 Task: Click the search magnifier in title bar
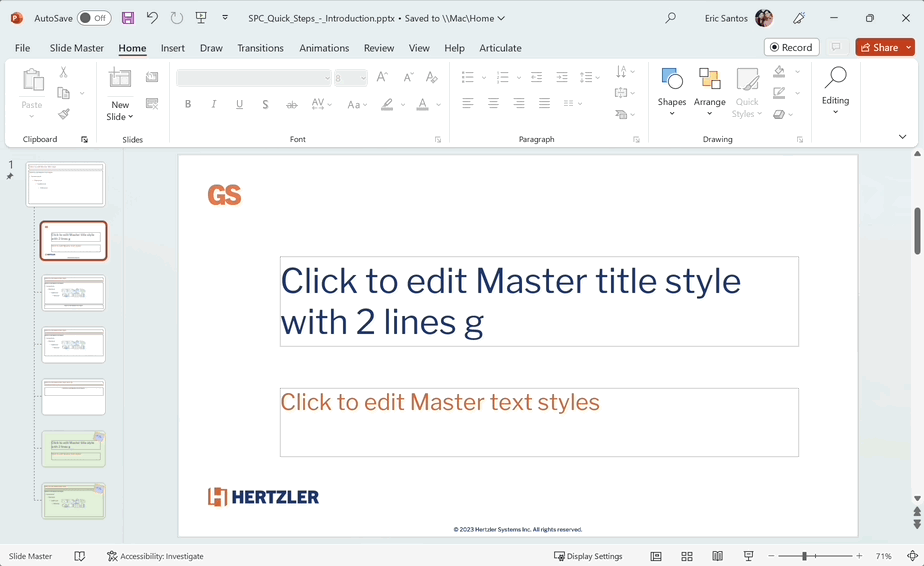point(671,18)
